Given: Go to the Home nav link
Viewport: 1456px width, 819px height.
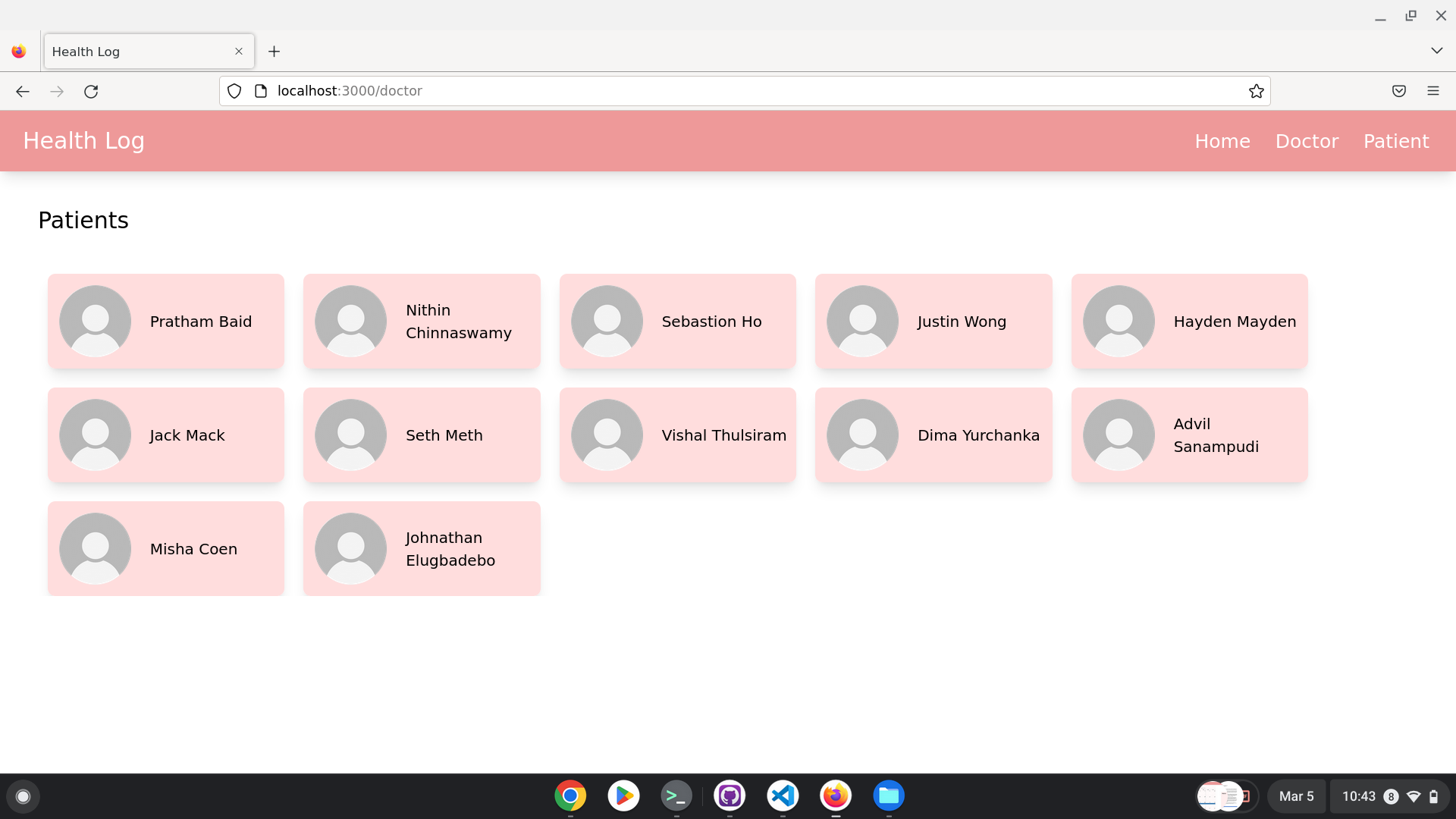Looking at the screenshot, I should [1222, 141].
